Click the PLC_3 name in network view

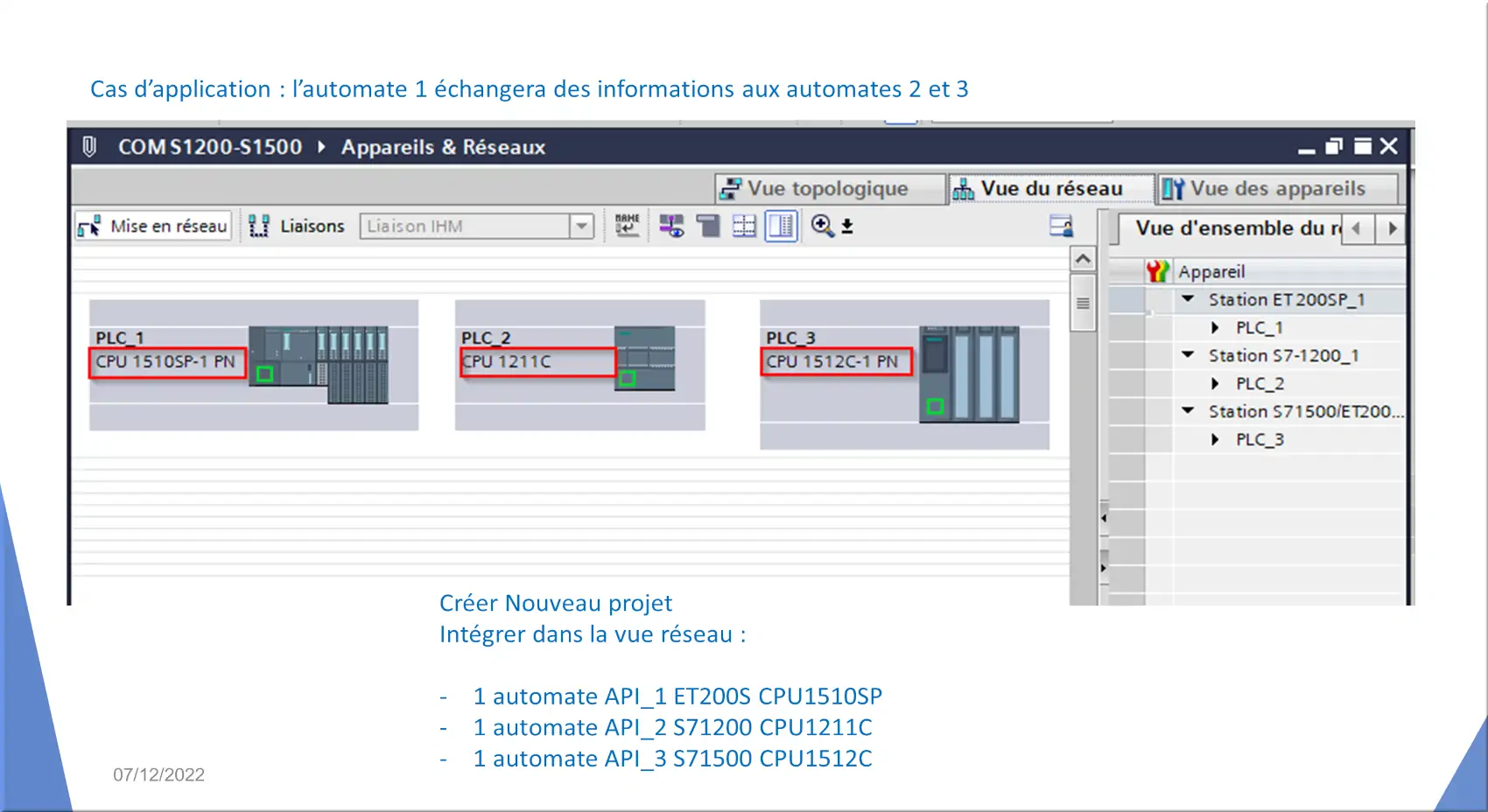pyautogui.click(x=790, y=338)
